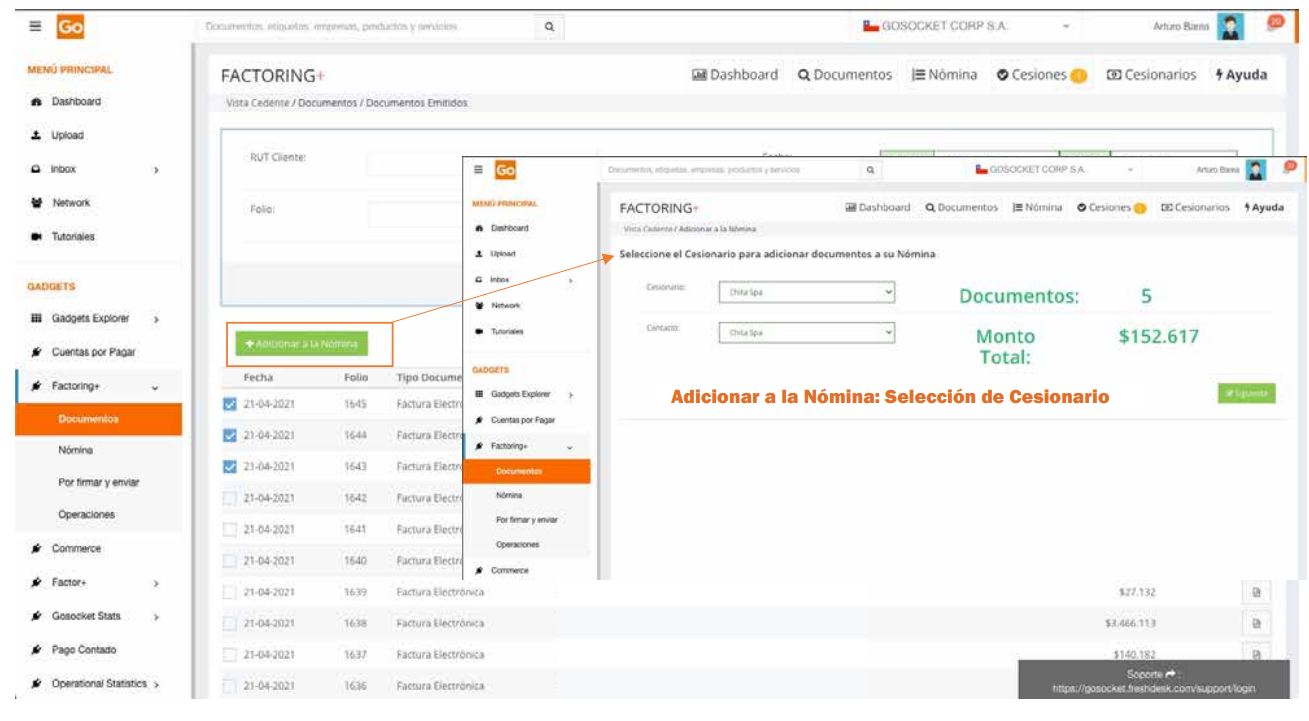Viewport: 1309px width, 721px height.
Task: Open Ayuda in inset window top nav
Action: click(1264, 207)
